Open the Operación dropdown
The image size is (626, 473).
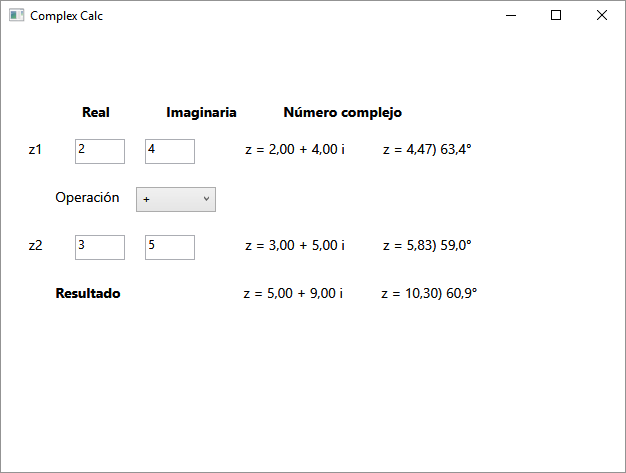tap(175, 199)
